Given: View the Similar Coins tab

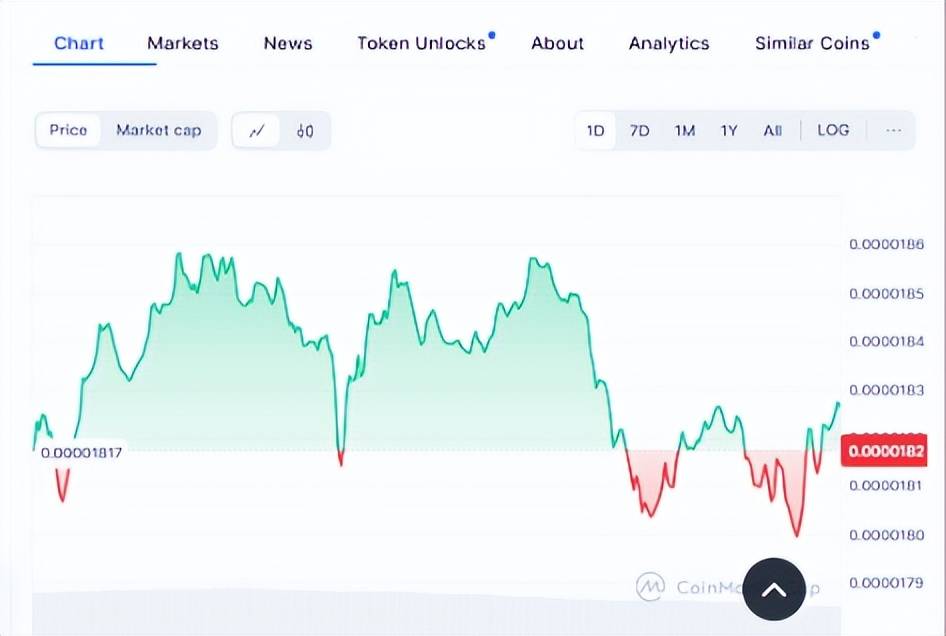Looking at the screenshot, I should 812,43.
